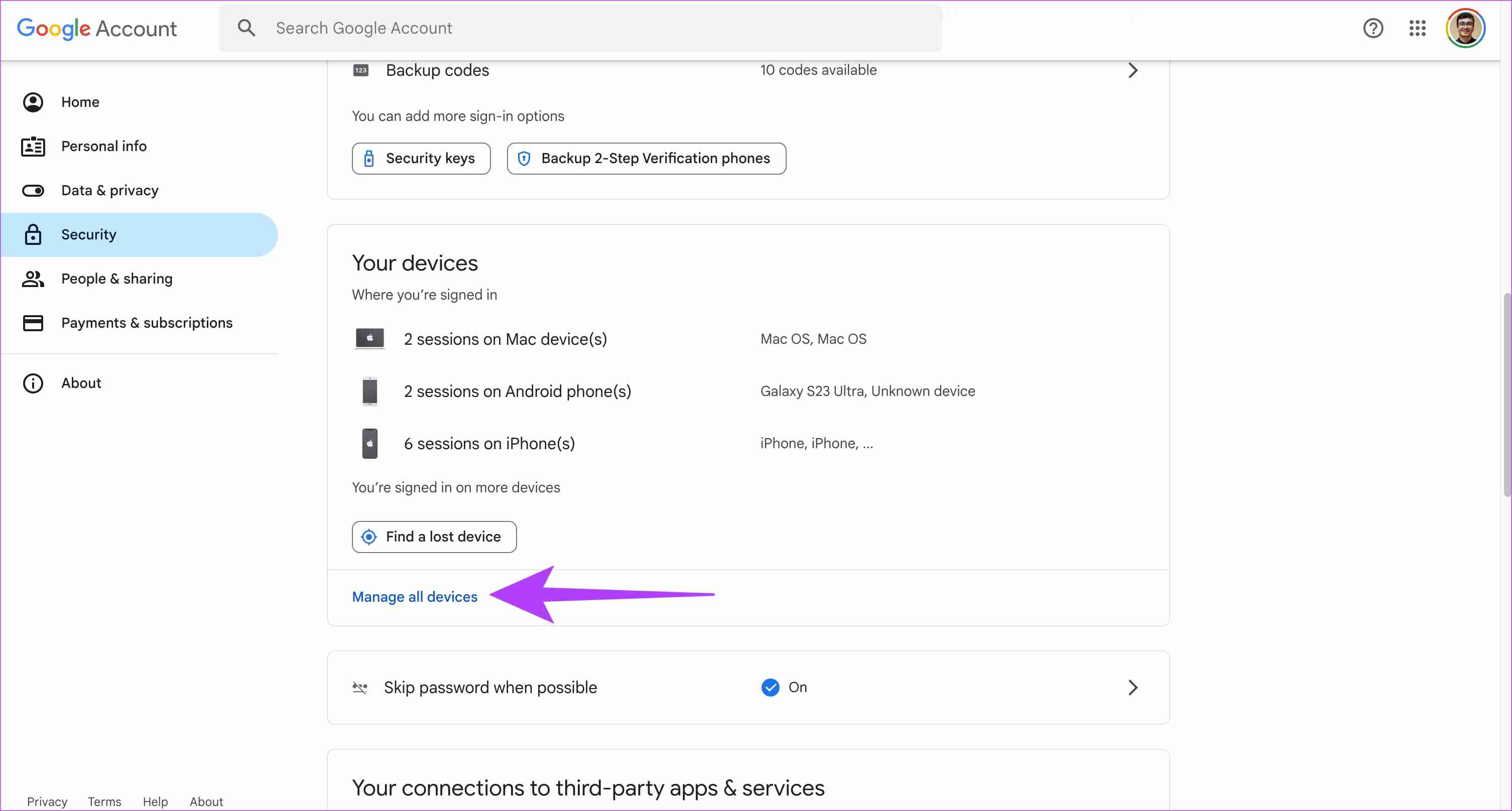Click the Google apps grid icon
Image resolution: width=1512 pixels, height=811 pixels.
coord(1418,28)
